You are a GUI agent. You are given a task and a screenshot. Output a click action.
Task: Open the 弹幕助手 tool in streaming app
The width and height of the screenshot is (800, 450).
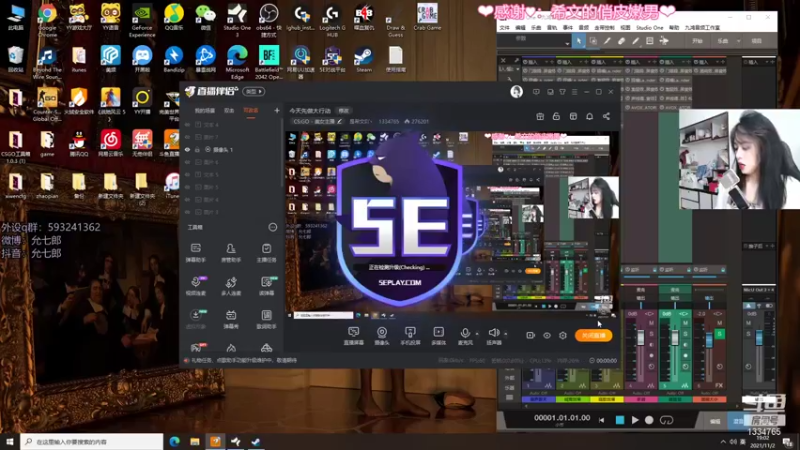point(195,253)
